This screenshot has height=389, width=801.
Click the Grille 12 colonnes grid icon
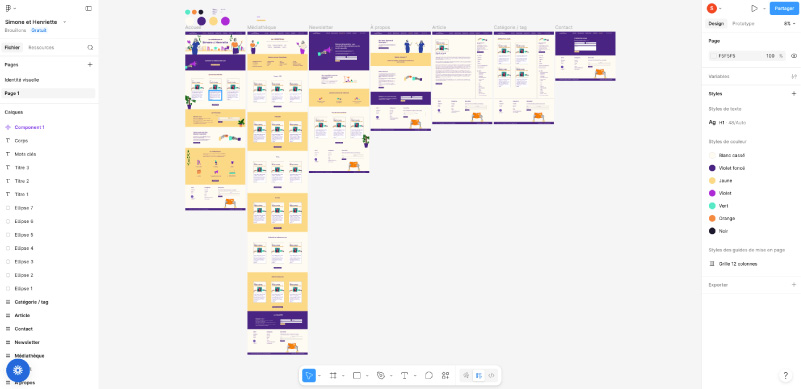[x=712, y=264]
